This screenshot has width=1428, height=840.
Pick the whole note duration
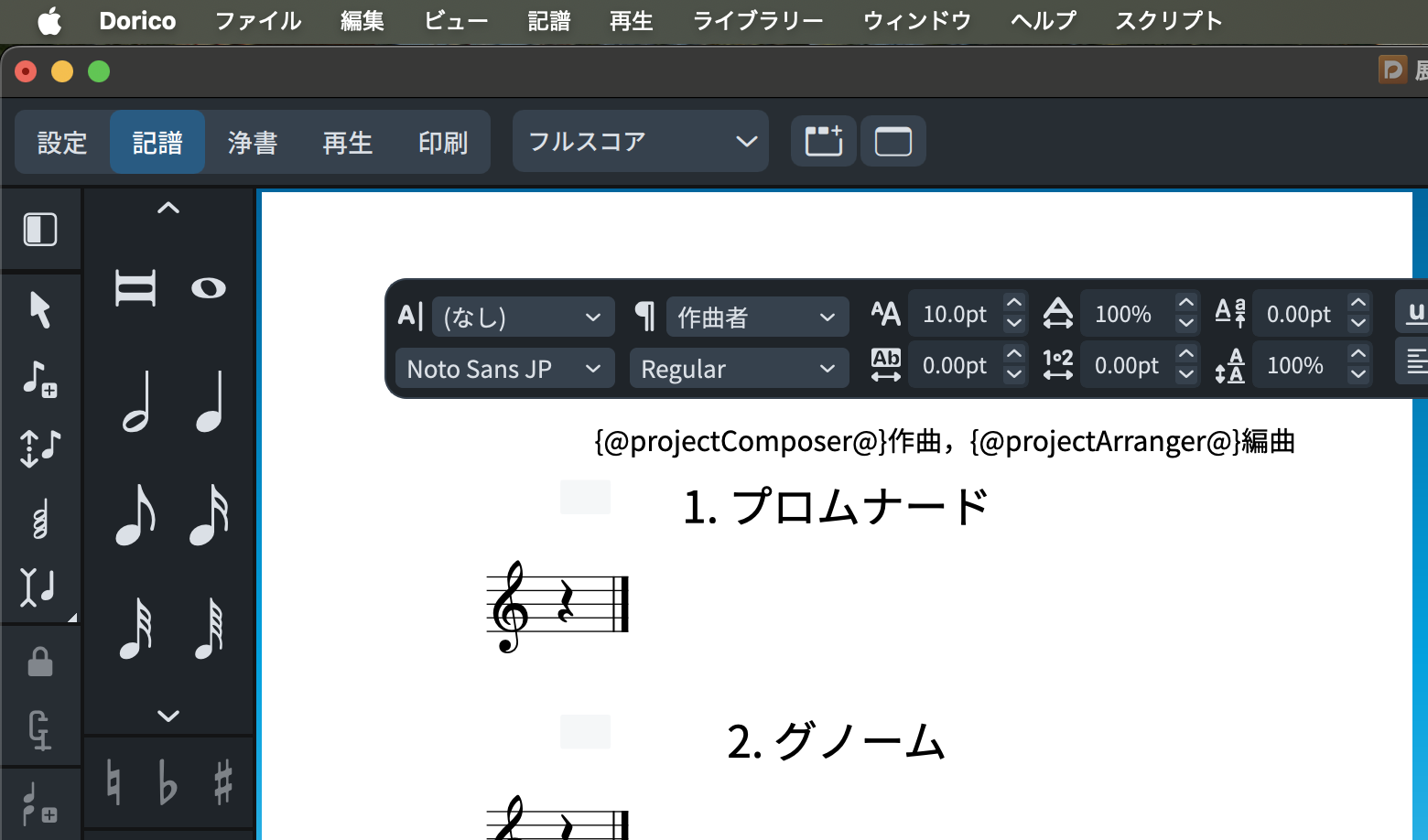(209, 288)
